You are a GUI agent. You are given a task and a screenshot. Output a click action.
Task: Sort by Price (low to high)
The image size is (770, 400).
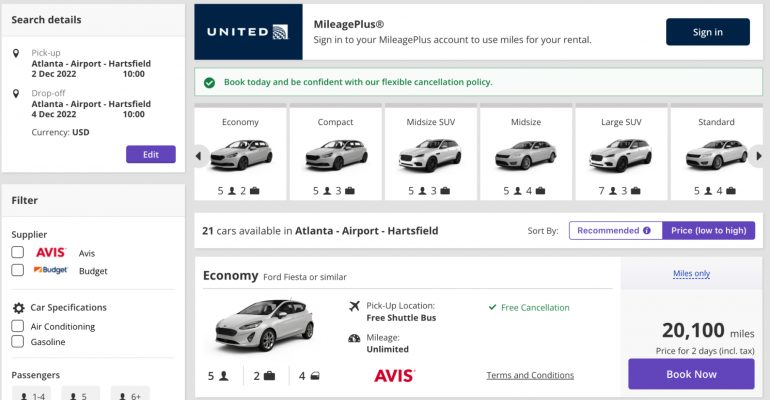[x=708, y=230]
